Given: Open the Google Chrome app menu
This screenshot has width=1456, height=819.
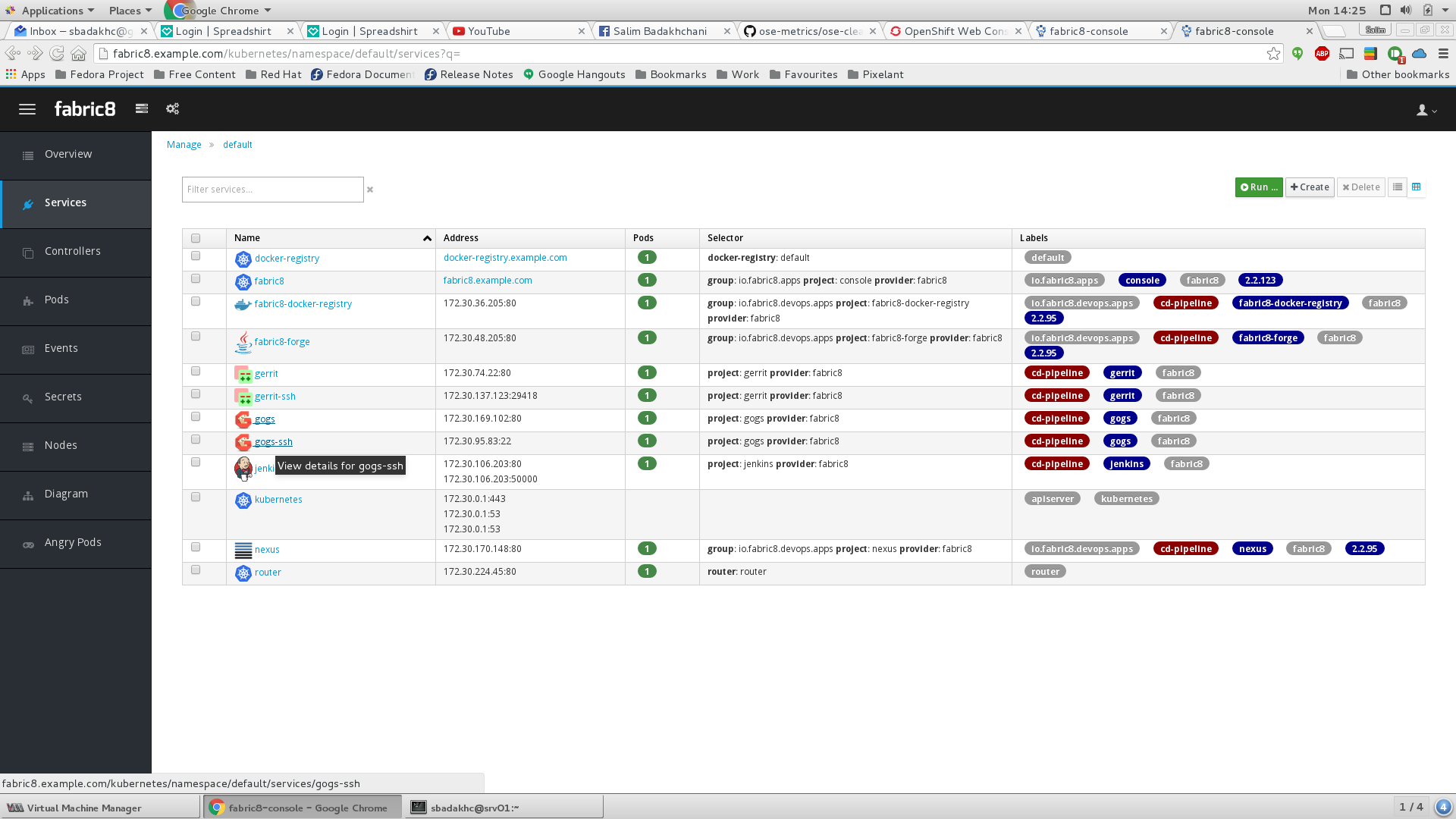Looking at the screenshot, I should pos(220,11).
